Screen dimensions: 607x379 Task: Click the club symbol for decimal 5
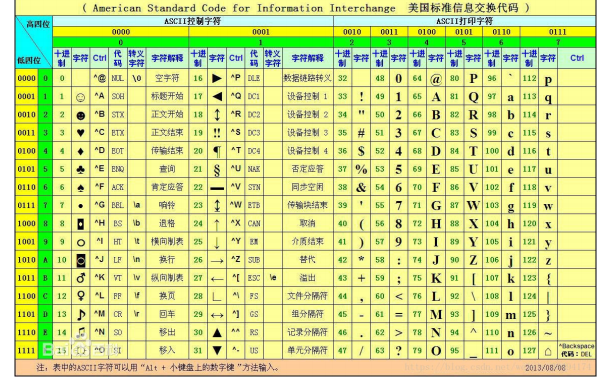pyautogui.click(x=81, y=170)
